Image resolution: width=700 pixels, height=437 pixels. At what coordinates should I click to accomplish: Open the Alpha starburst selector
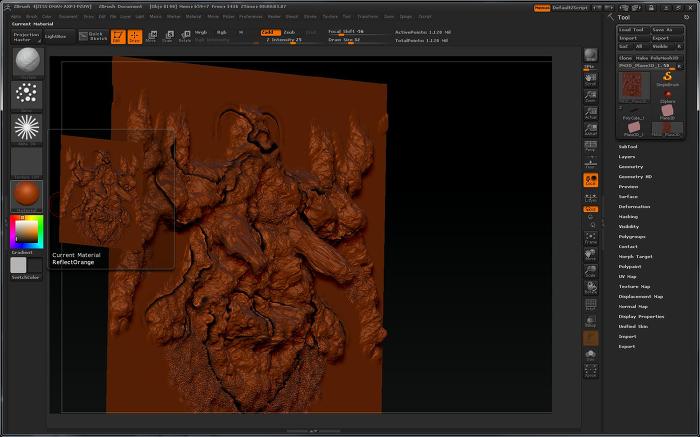click(26, 129)
